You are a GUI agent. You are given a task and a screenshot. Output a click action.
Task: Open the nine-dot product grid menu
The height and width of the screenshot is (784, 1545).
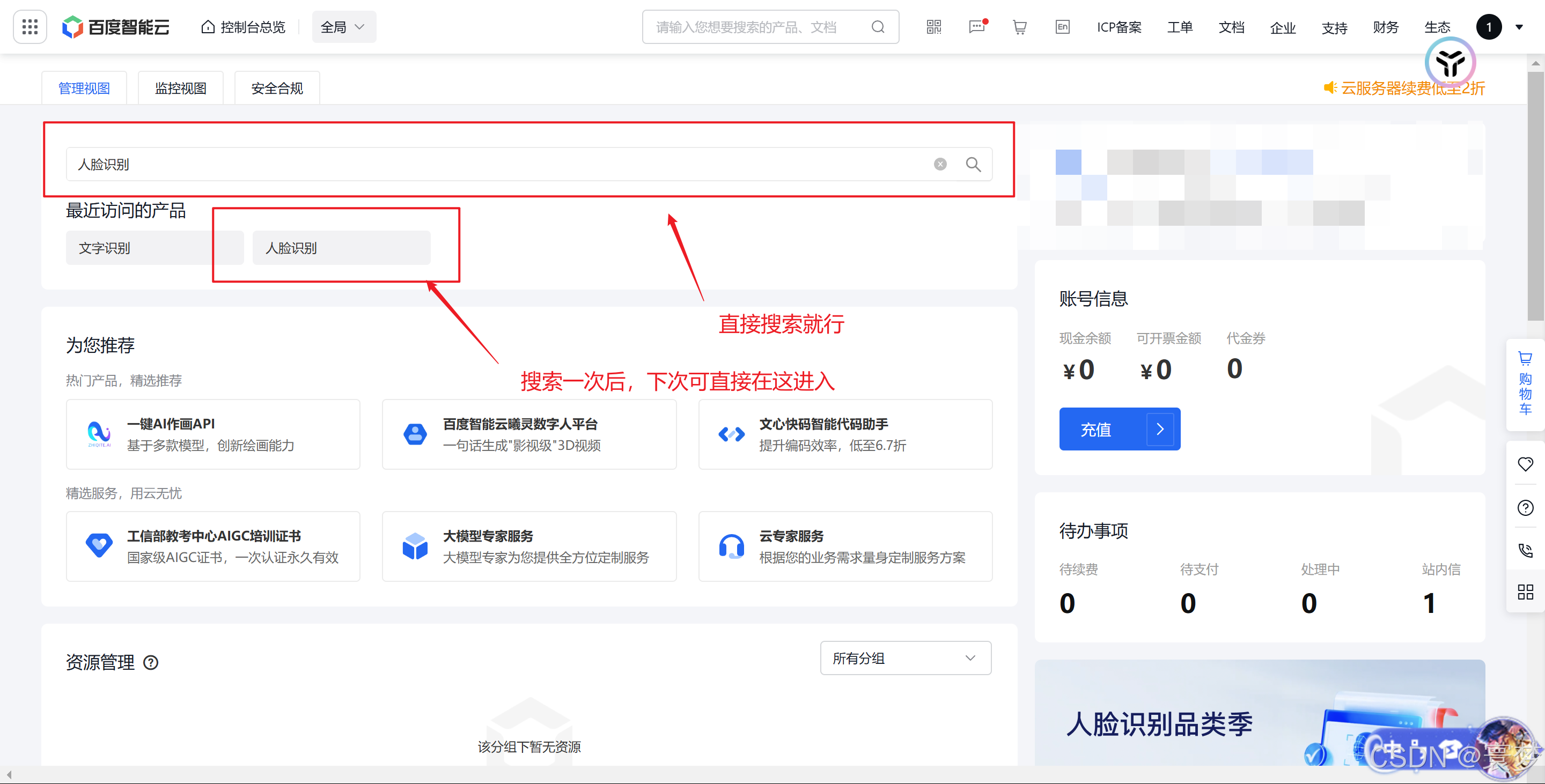[x=30, y=27]
